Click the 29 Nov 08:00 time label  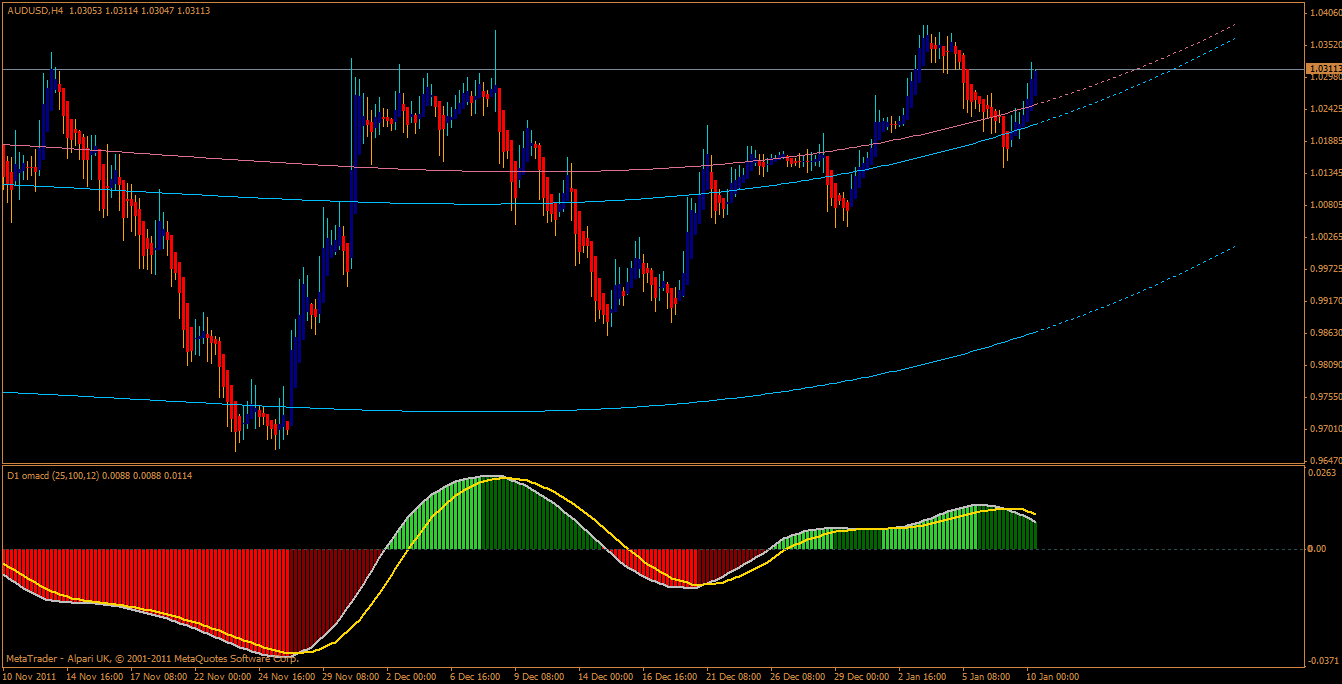349,677
